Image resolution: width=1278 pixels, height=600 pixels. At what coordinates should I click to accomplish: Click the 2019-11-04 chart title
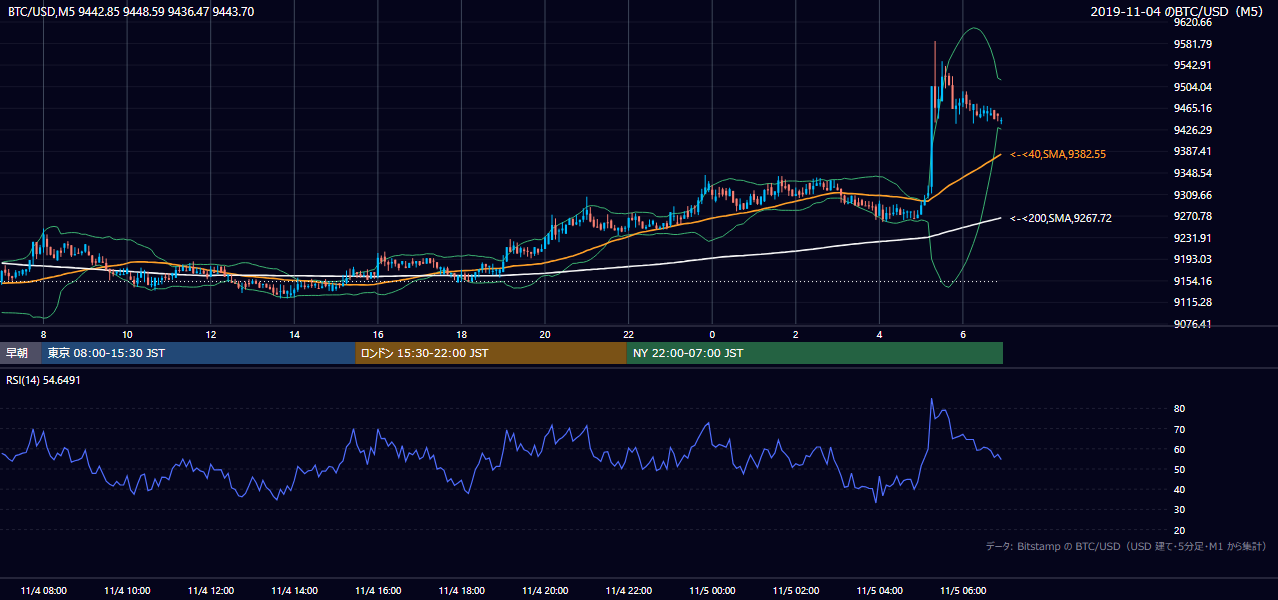pos(1179,12)
